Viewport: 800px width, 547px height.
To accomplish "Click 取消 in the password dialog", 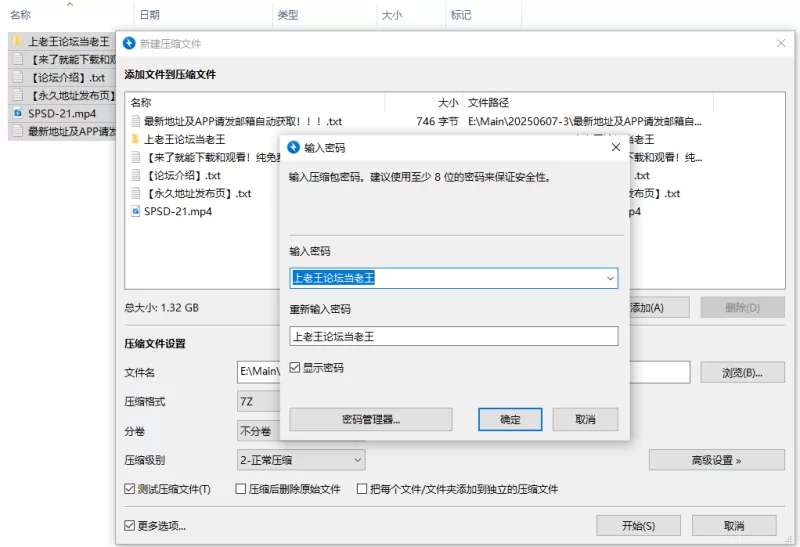I will [585, 419].
